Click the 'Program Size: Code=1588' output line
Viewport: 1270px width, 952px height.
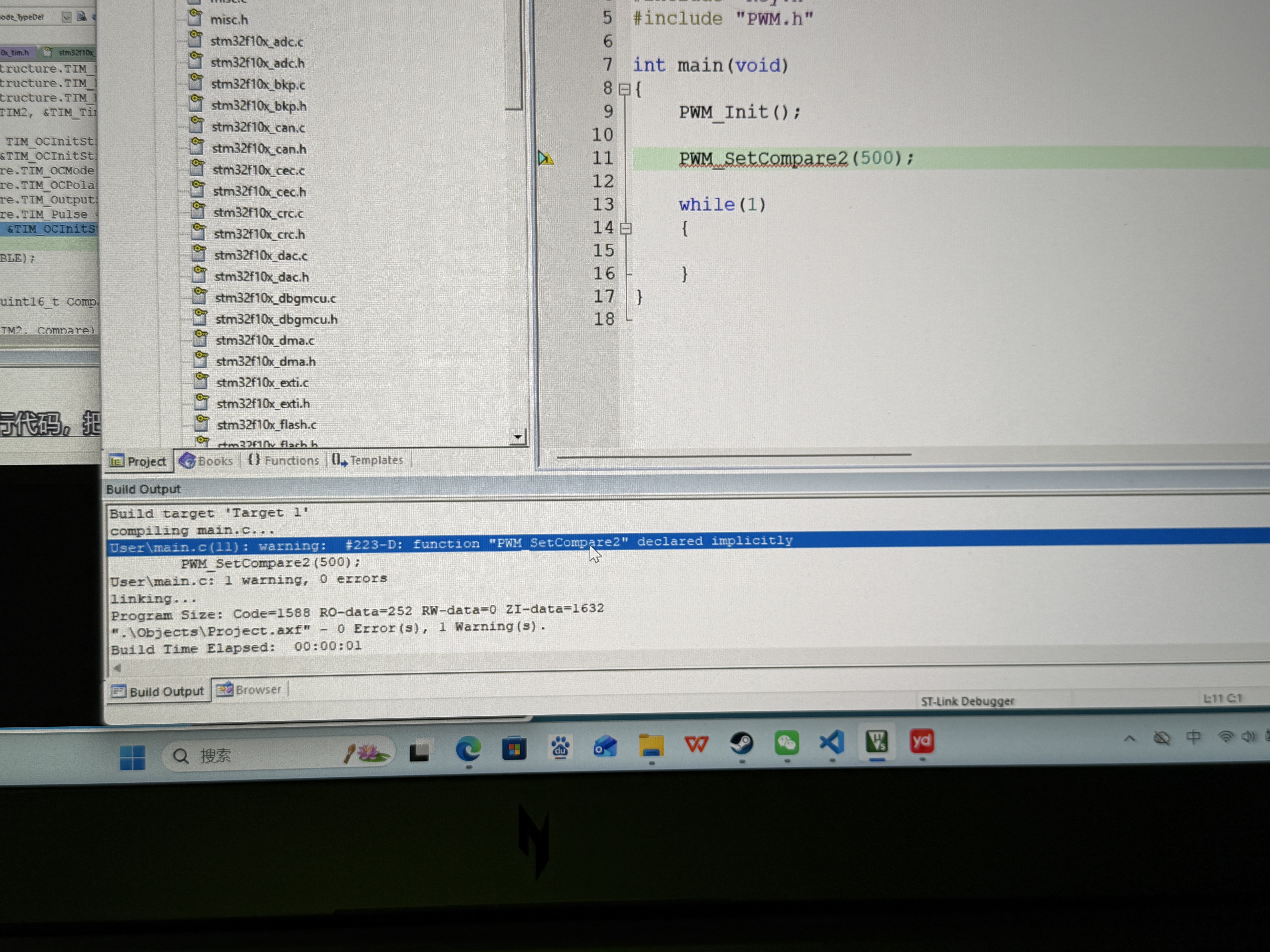point(357,612)
